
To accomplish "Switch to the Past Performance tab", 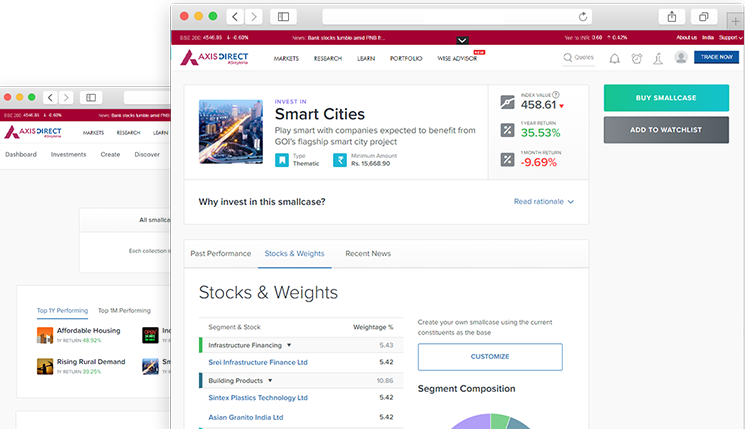I will click(220, 254).
